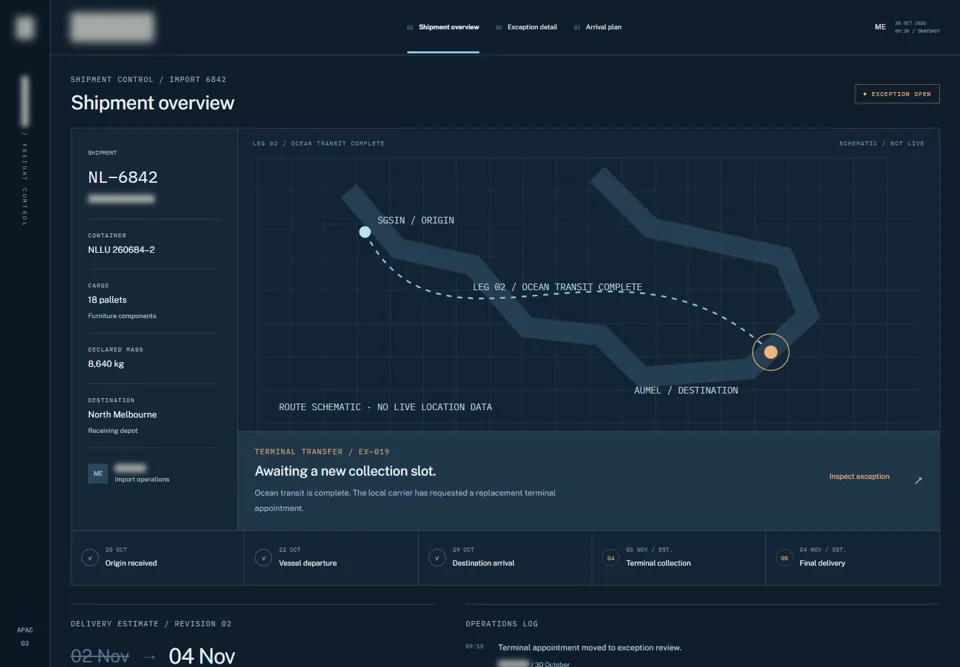960x667 pixels.
Task: Click the arrow icon beside Inspect exception
Action: click(918, 481)
